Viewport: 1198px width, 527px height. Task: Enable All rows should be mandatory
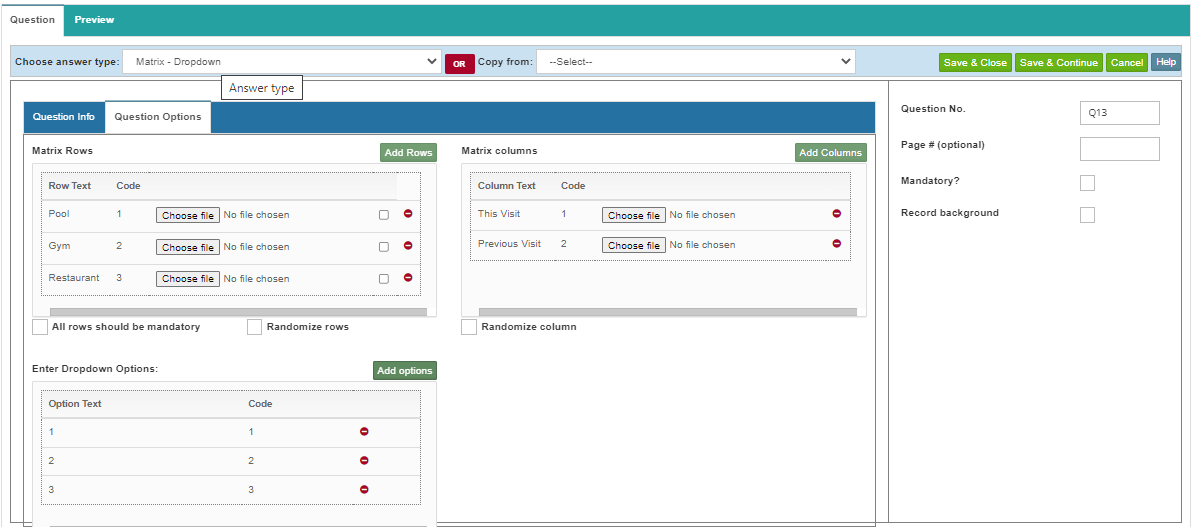tap(40, 327)
